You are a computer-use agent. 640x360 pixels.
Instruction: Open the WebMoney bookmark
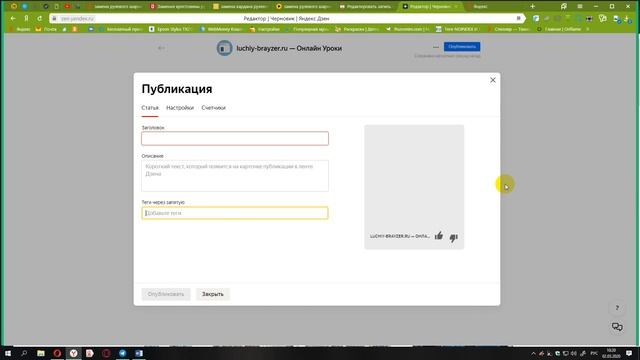221,29
